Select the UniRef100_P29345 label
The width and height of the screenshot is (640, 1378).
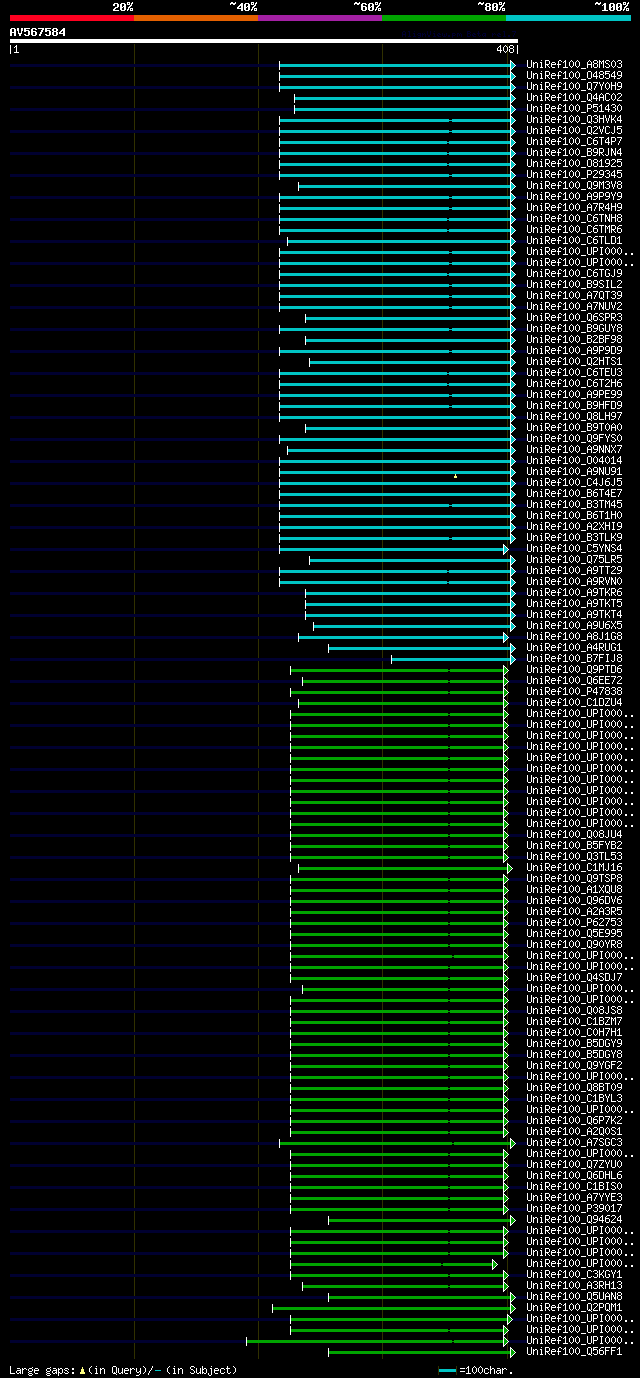574,174
